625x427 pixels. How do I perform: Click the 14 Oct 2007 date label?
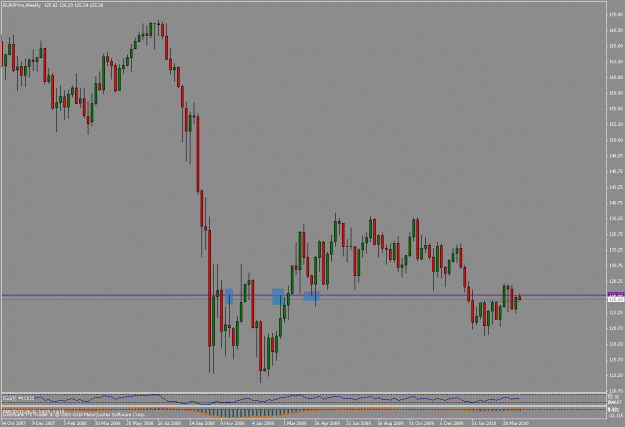tap(14, 423)
